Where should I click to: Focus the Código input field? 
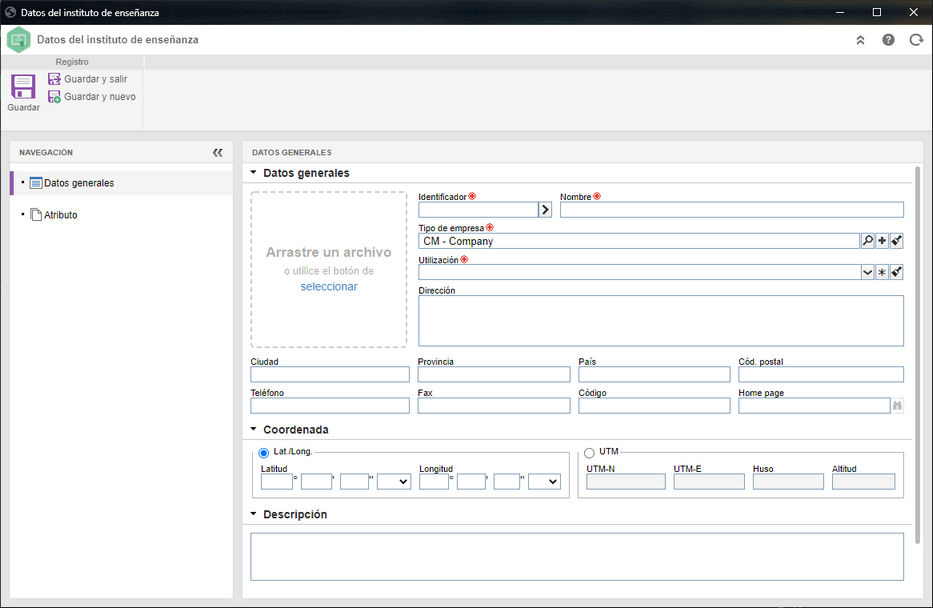(x=654, y=406)
